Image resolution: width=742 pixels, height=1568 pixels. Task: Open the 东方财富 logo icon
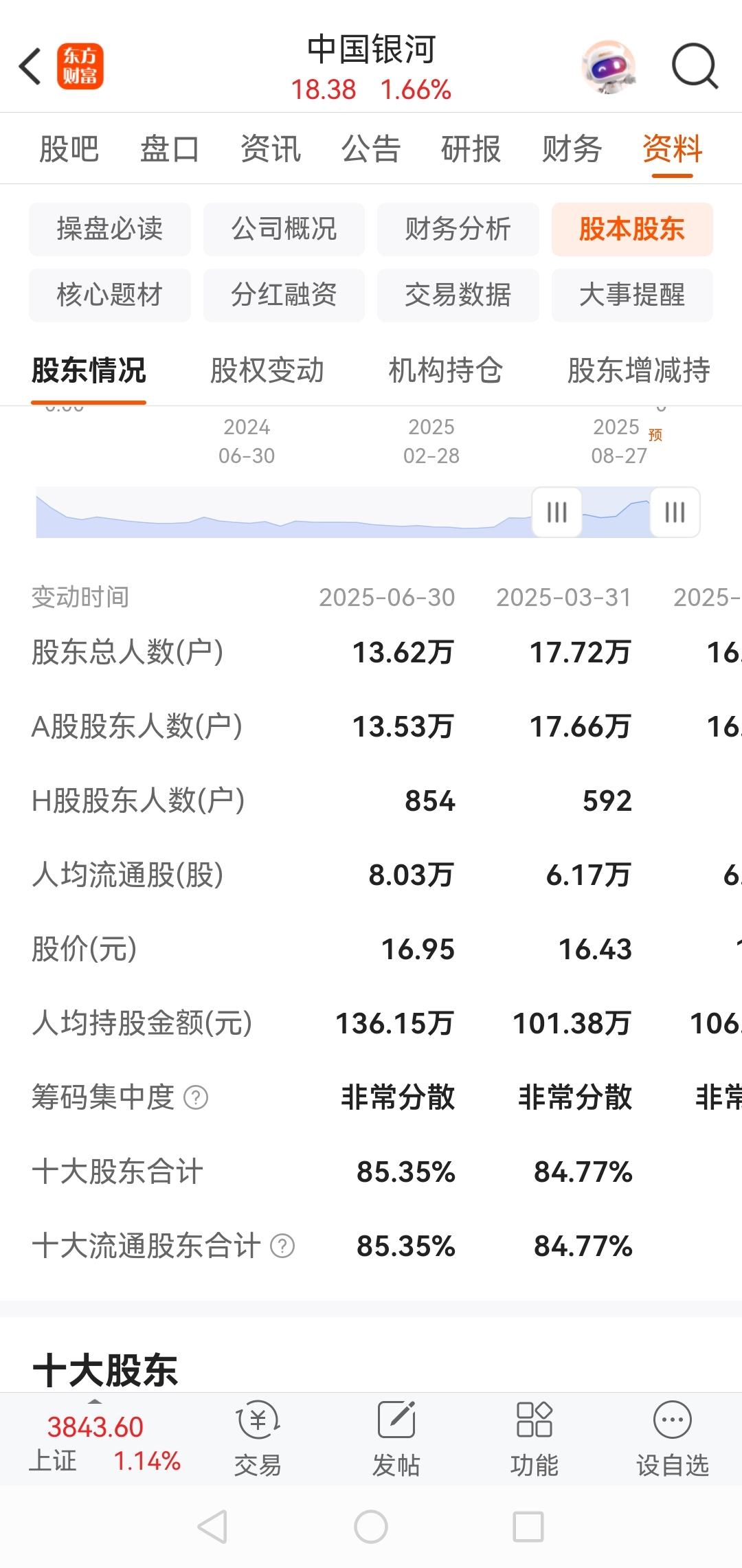pos(80,67)
